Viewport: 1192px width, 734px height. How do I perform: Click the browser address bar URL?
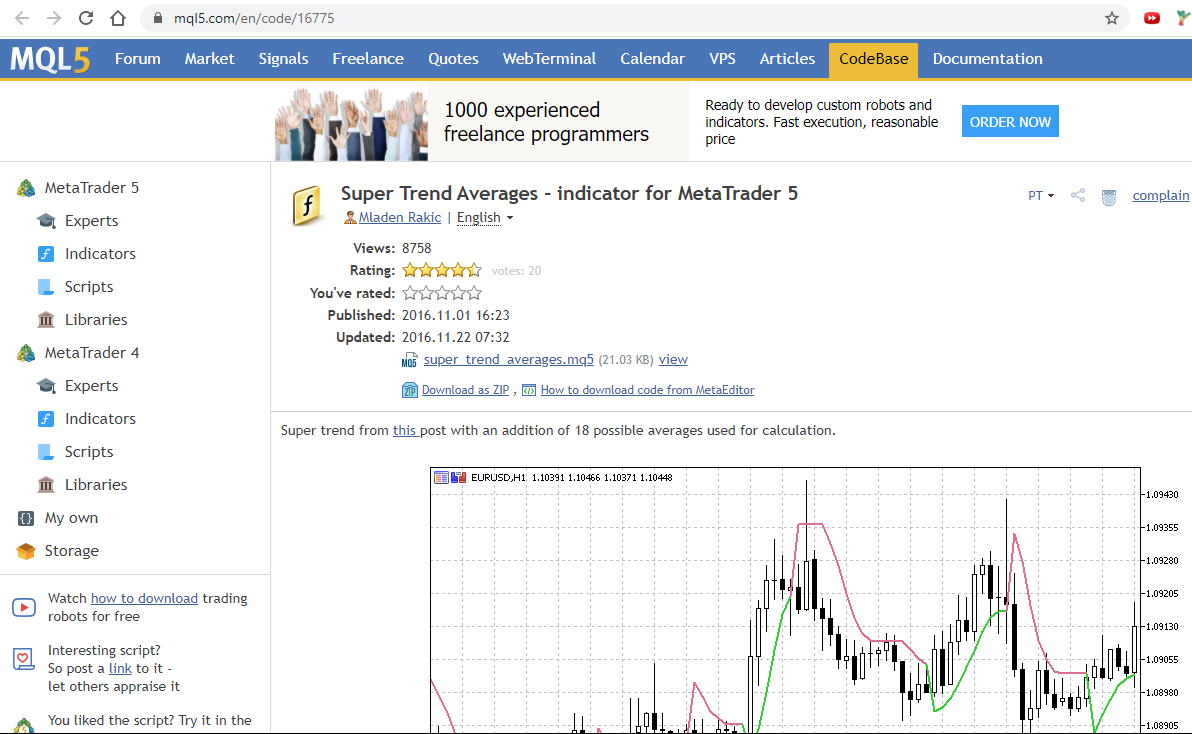(254, 18)
